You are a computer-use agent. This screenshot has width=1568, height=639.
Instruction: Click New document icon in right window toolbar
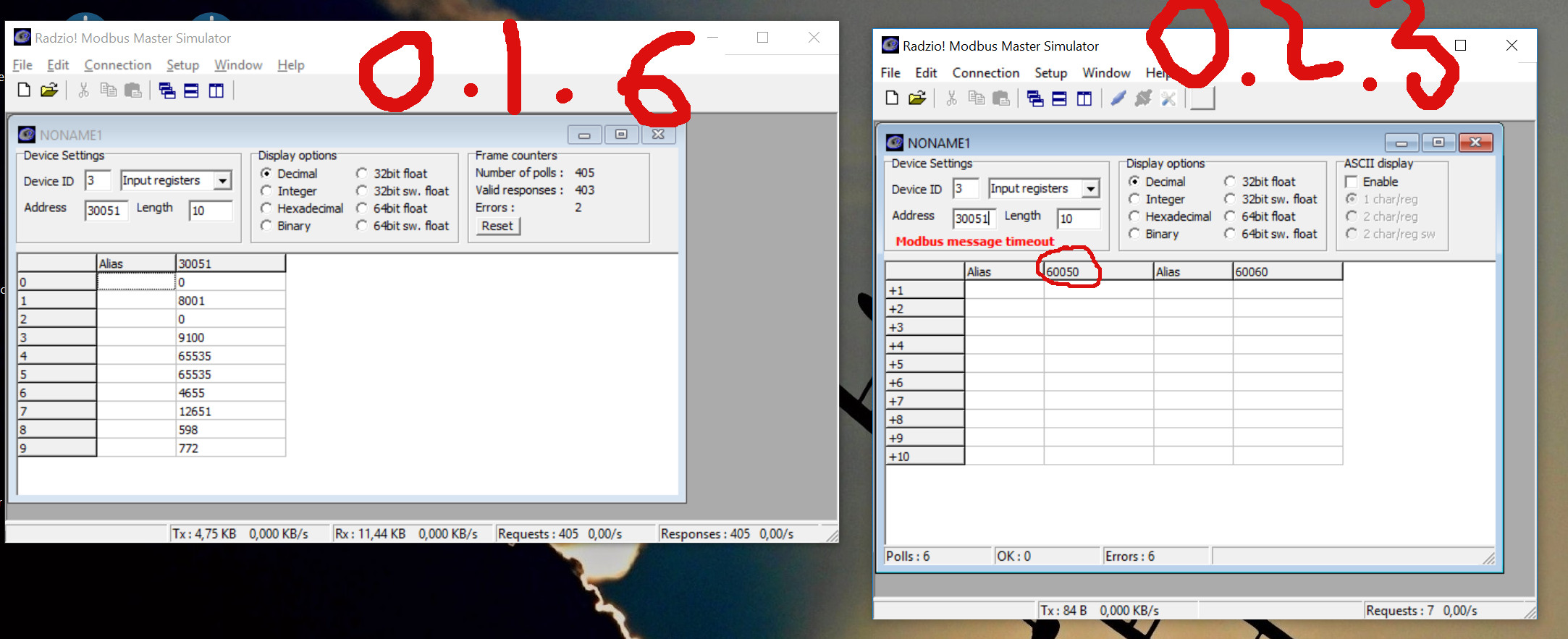click(x=892, y=98)
